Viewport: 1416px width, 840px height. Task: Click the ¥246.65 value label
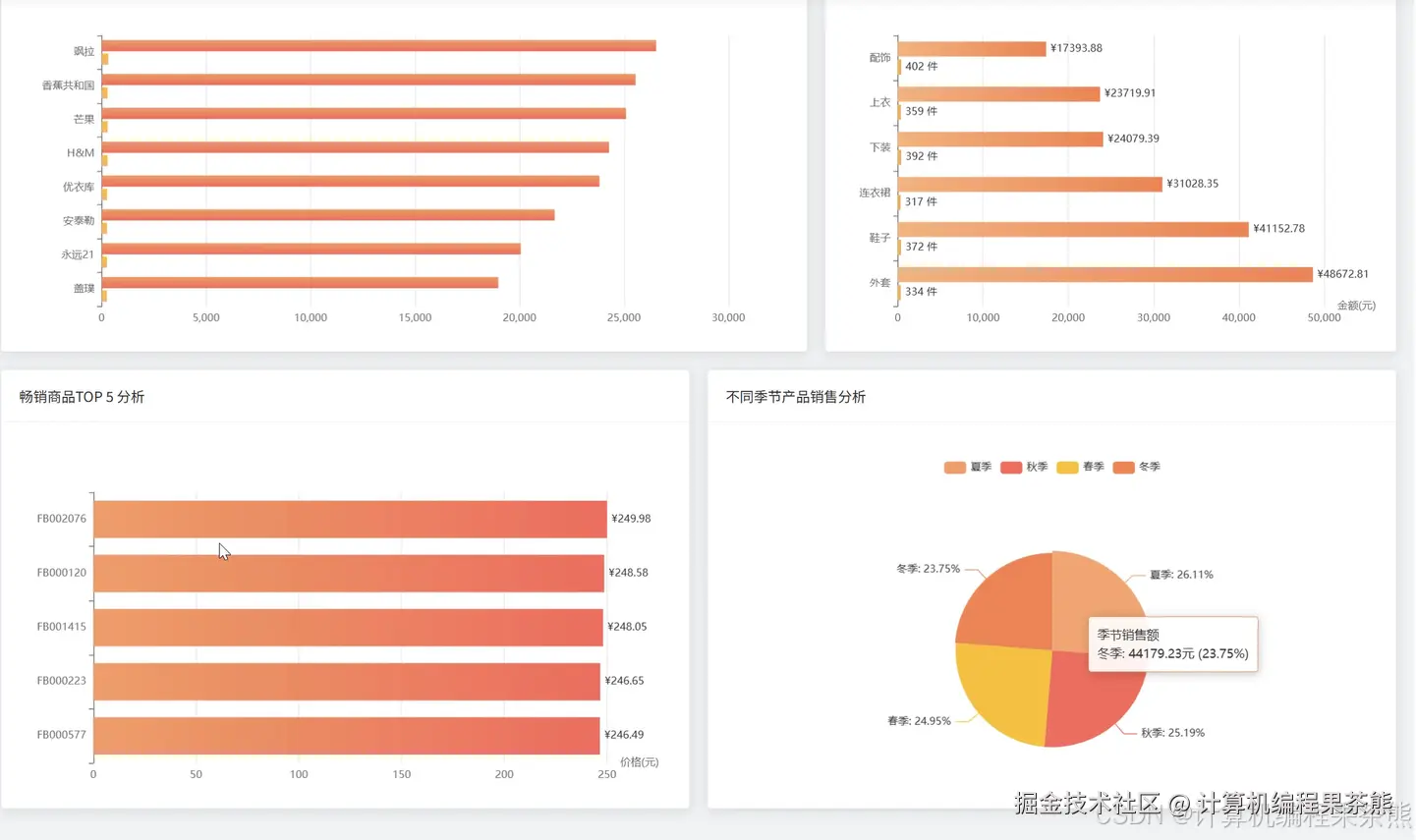tap(624, 681)
